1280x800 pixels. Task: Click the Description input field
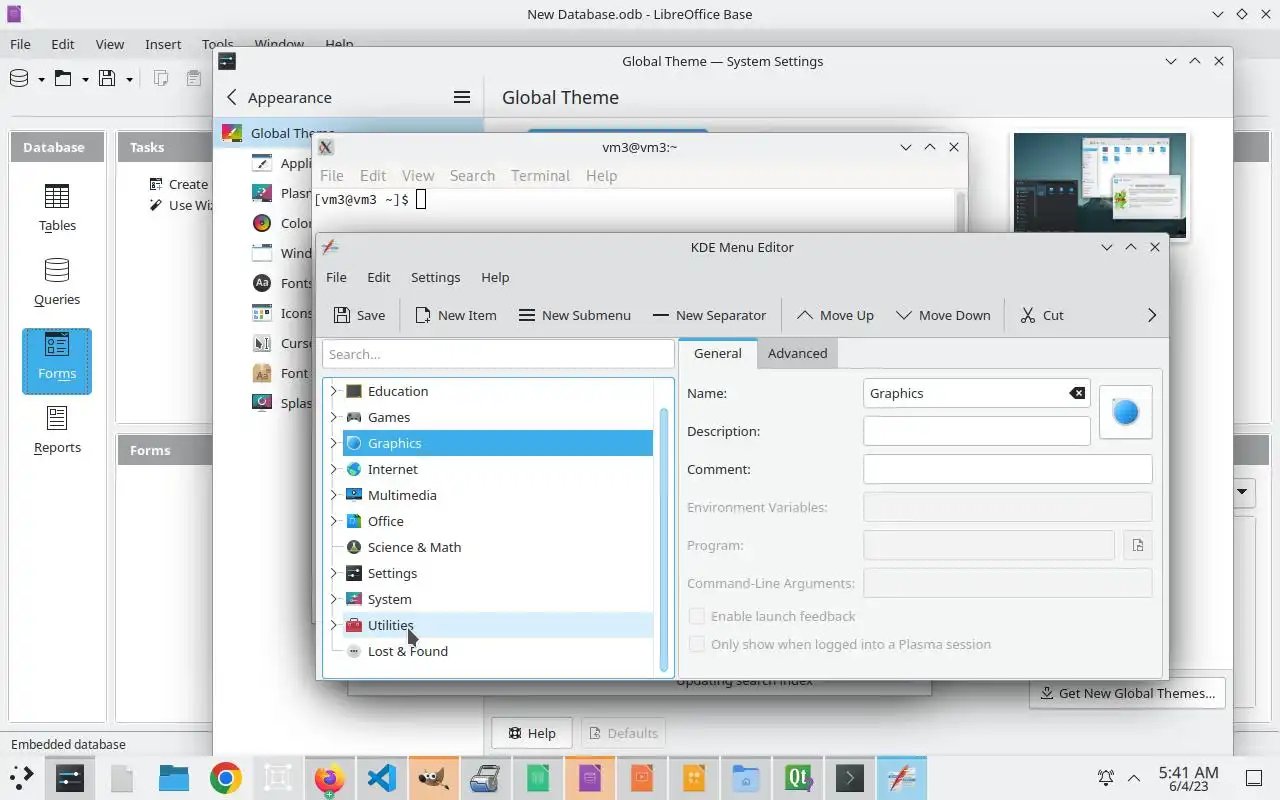(976, 431)
